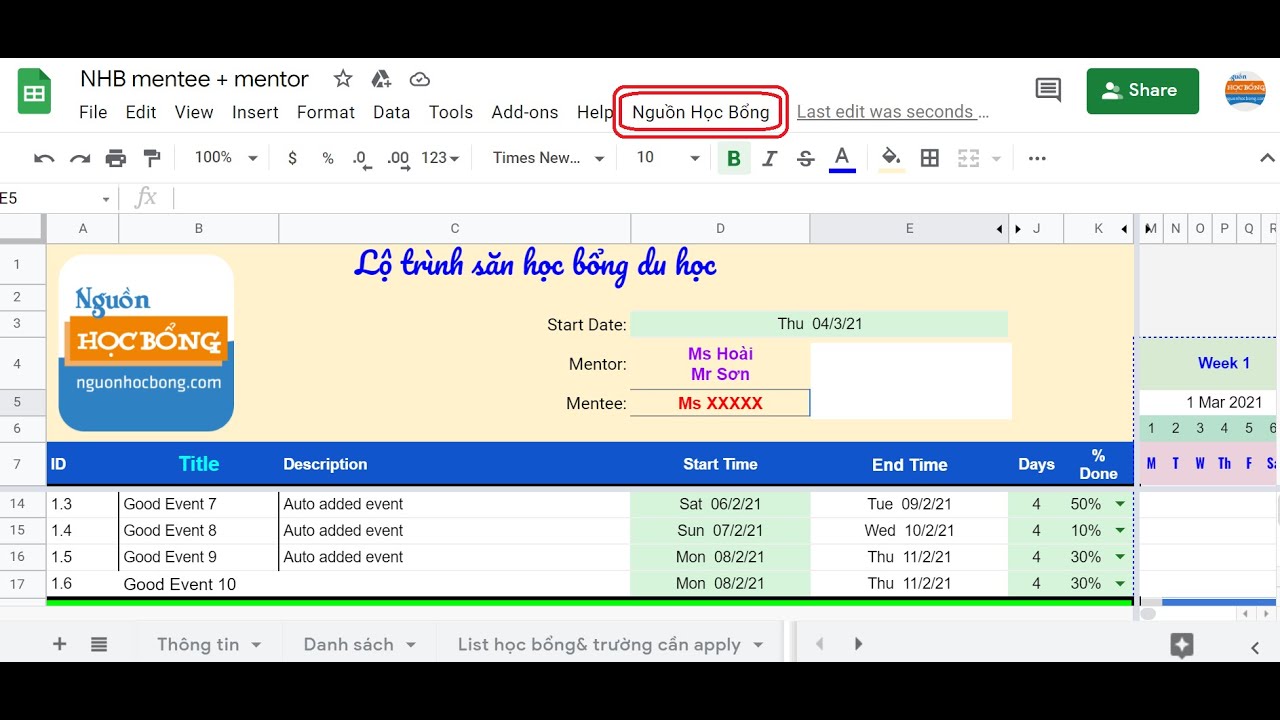Viewport: 1280px width, 720px height.
Task: Select the Paint format tool
Action: click(x=152, y=157)
